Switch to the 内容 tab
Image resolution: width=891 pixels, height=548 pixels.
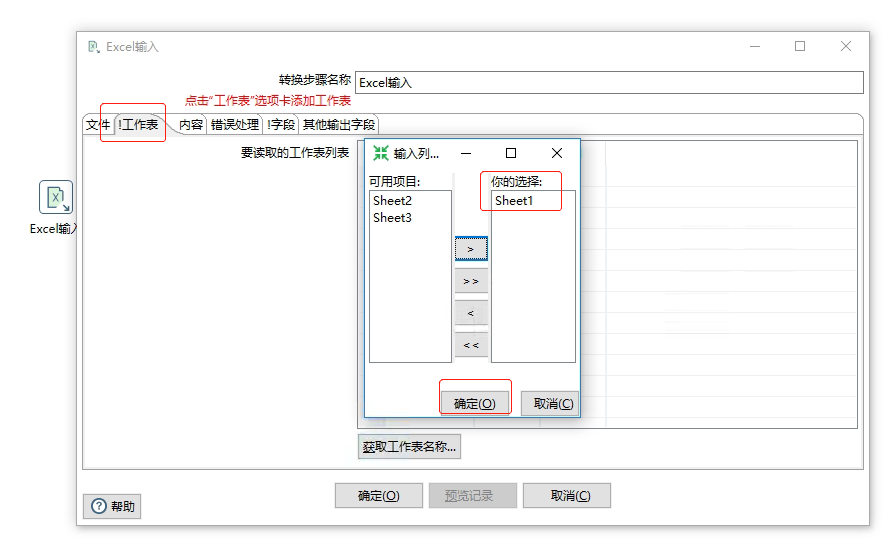click(191, 124)
